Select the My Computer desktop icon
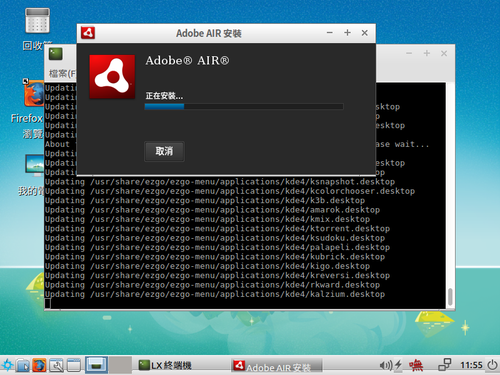Screen dimensions: 500x375 tap(34, 166)
